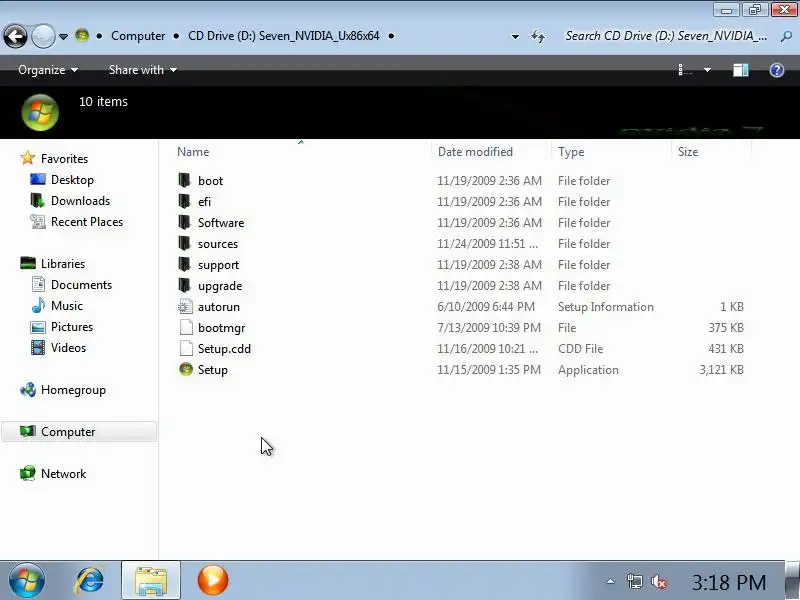
Task: Toggle the preview pane
Action: pos(741,70)
